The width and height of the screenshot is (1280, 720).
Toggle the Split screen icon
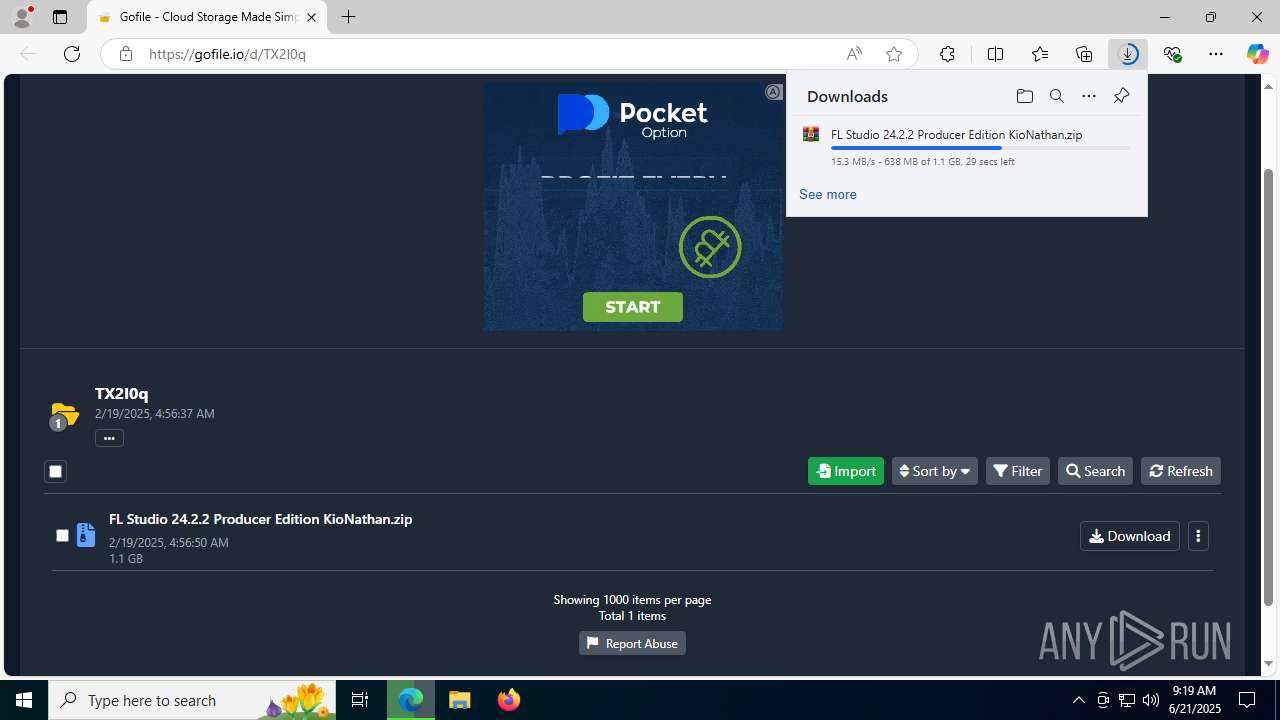tap(995, 54)
